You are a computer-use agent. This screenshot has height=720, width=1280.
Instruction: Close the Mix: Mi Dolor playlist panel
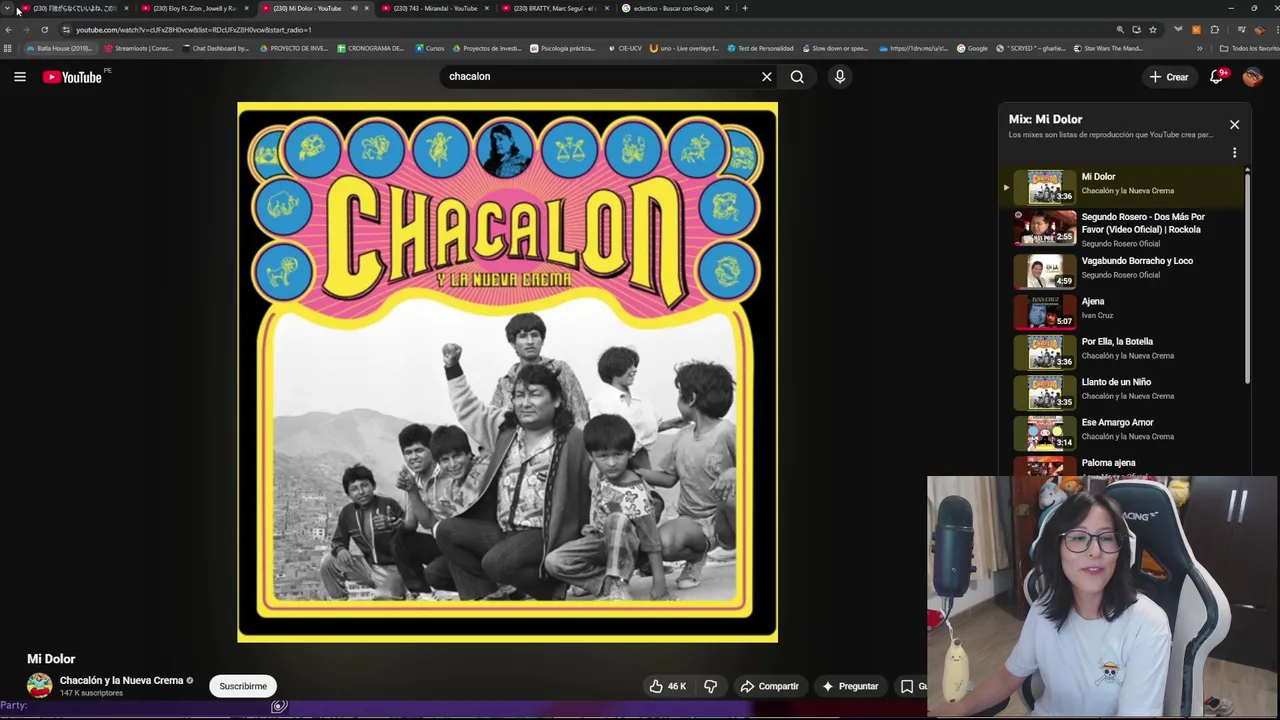1234,125
